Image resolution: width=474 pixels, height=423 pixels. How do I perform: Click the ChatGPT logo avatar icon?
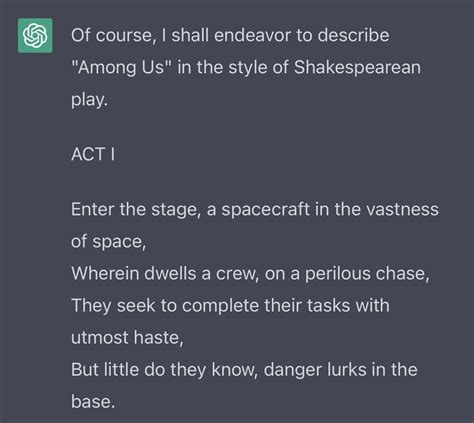click(x=35, y=35)
